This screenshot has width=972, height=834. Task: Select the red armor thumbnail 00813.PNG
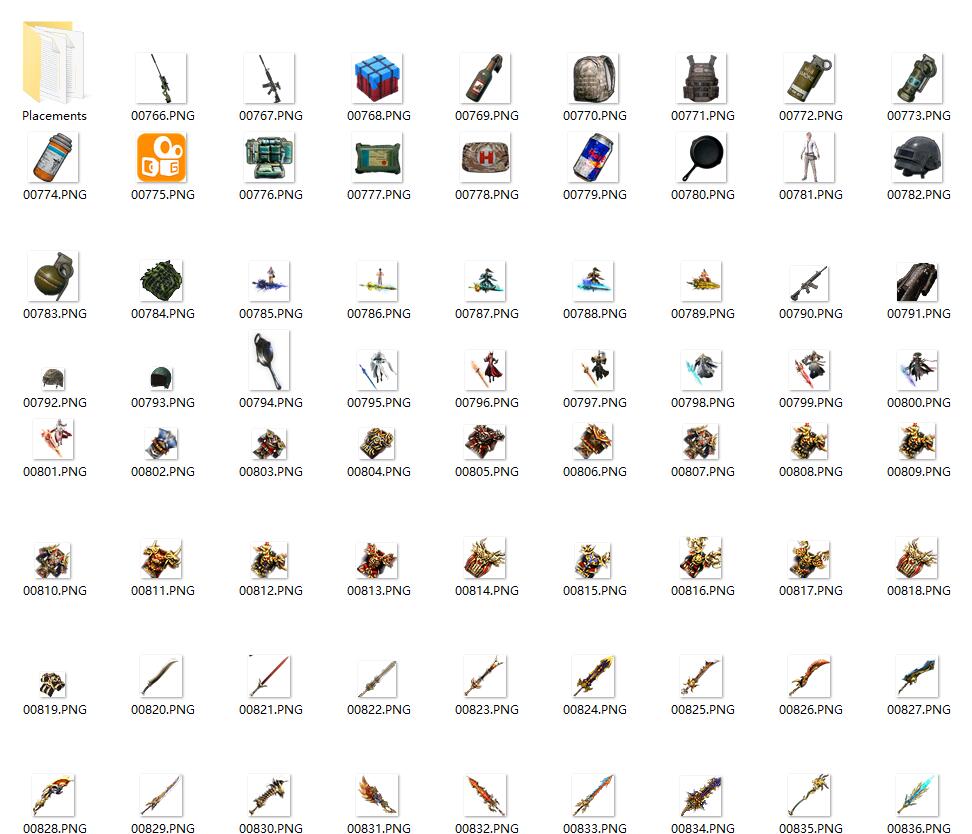pyautogui.click(x=378, y=560)
